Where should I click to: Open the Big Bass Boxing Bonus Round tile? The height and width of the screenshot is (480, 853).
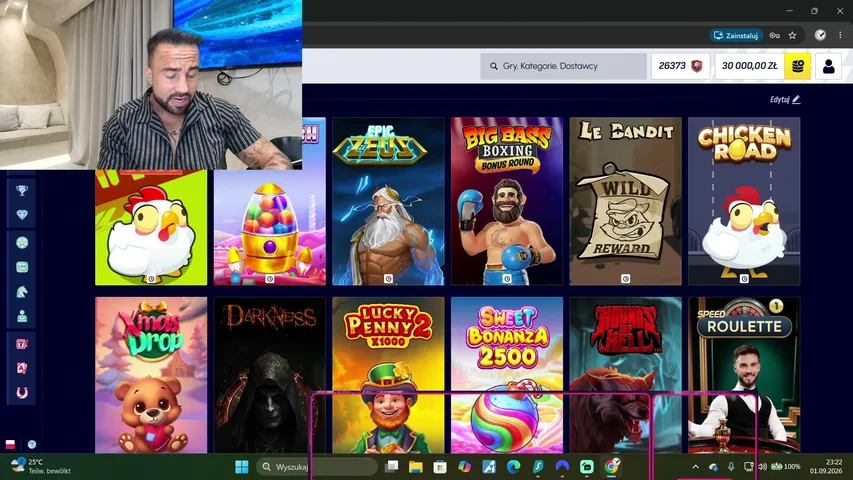506,201
